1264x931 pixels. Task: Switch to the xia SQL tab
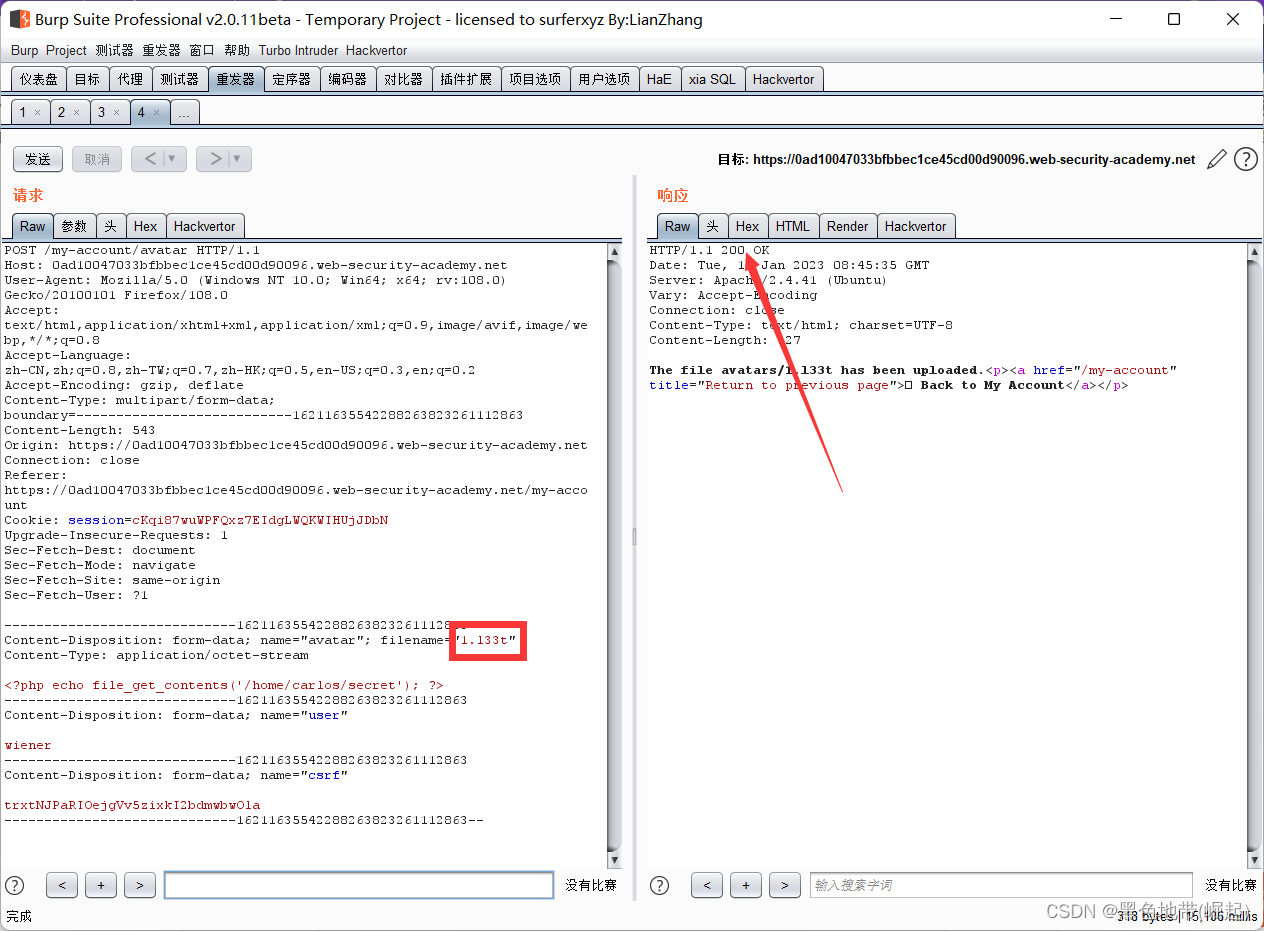pos(712,79)
